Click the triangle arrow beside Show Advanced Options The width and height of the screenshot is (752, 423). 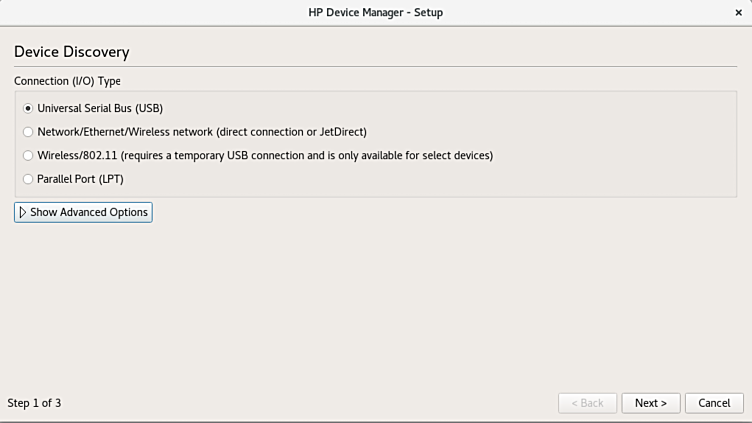tap(23, 212)
